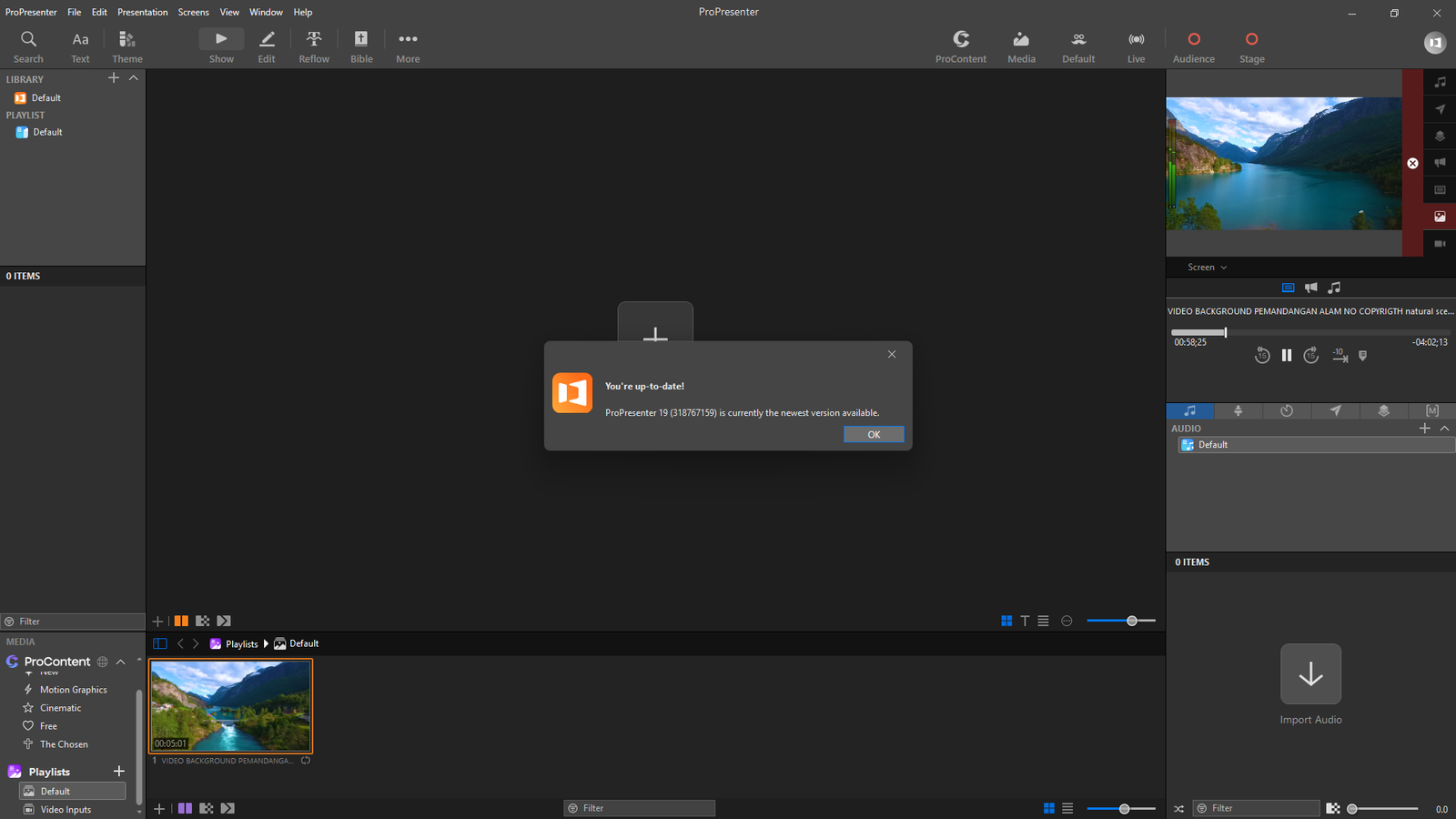The image size is (1456, 819).
Task: Toggle the Stage screens output
Action: (x=1251, y=46)
